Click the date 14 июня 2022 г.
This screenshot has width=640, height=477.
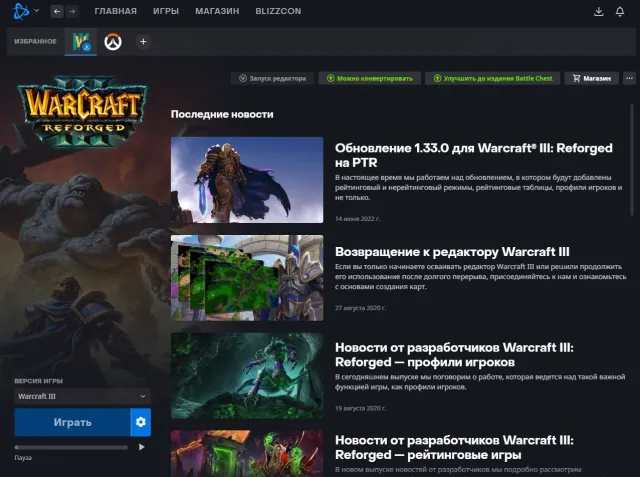click(x=357, y=219)
